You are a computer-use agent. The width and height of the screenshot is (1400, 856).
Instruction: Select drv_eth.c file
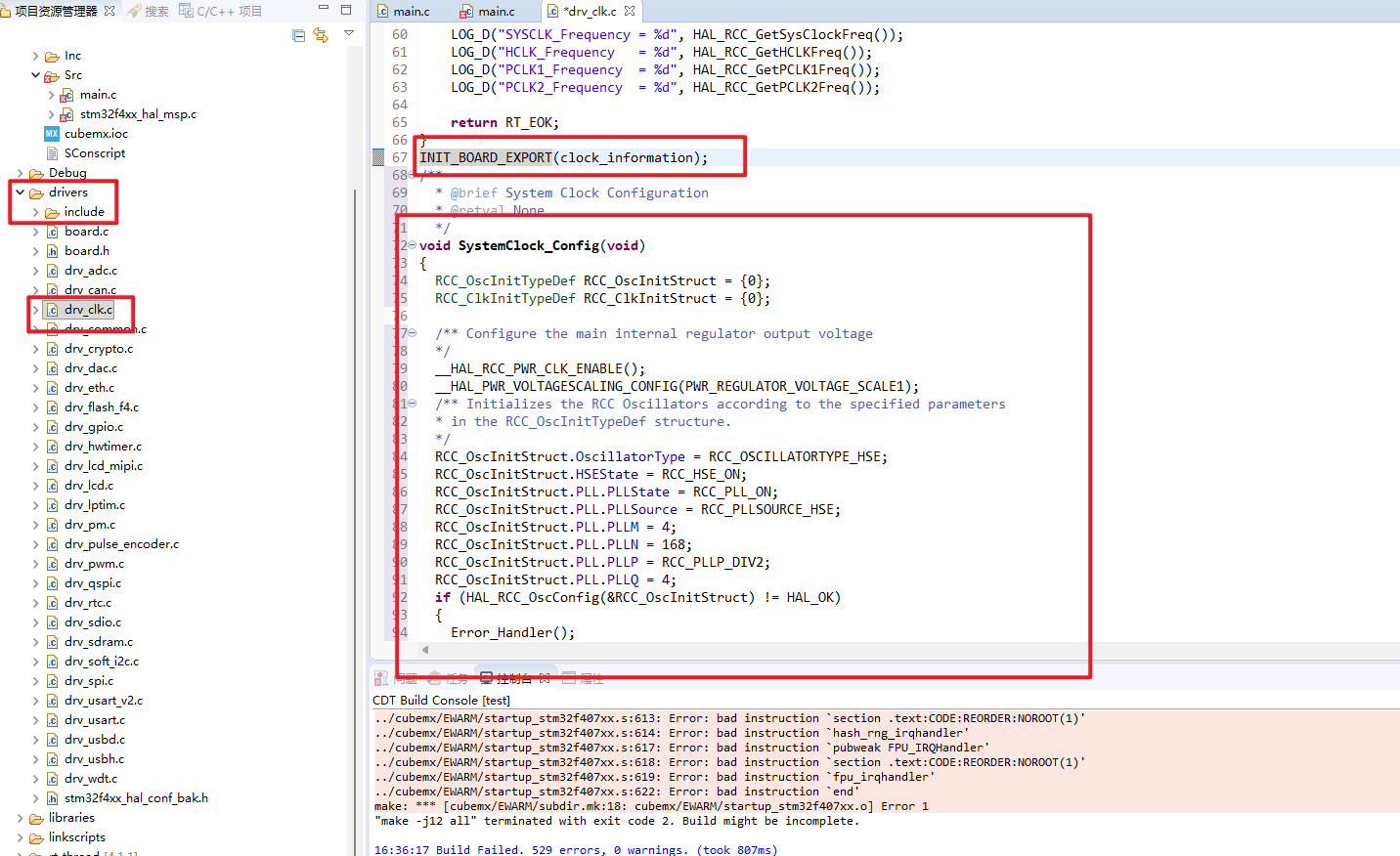click(90, 388)
